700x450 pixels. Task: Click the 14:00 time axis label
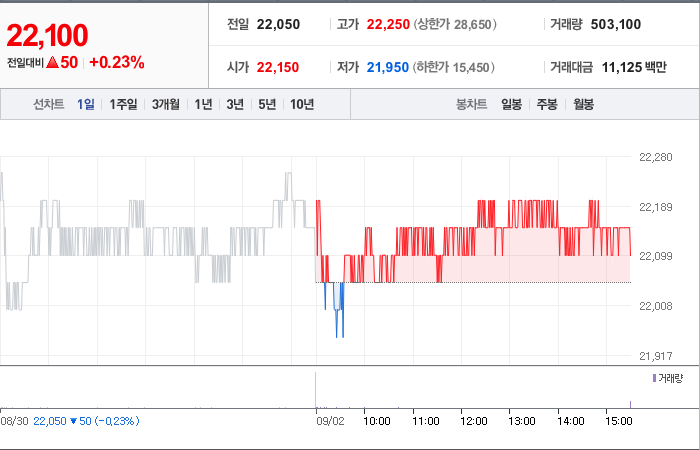571,421
